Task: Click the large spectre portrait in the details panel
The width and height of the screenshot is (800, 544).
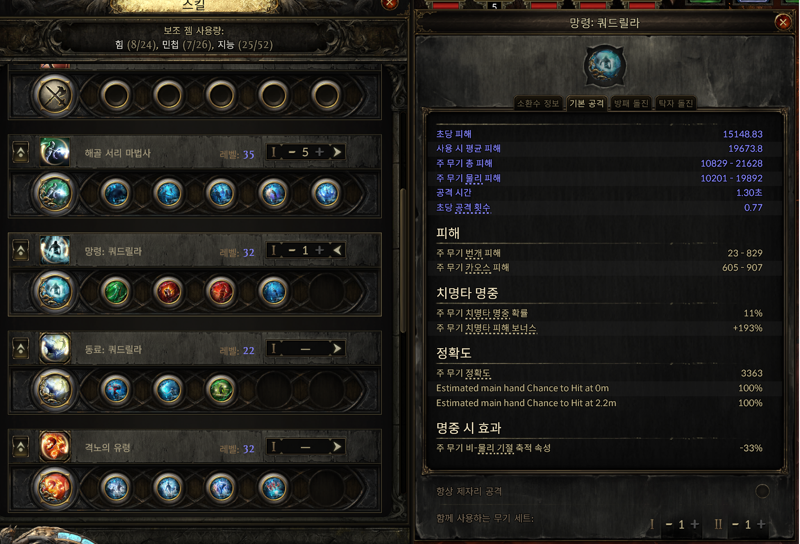Action: 605,66
